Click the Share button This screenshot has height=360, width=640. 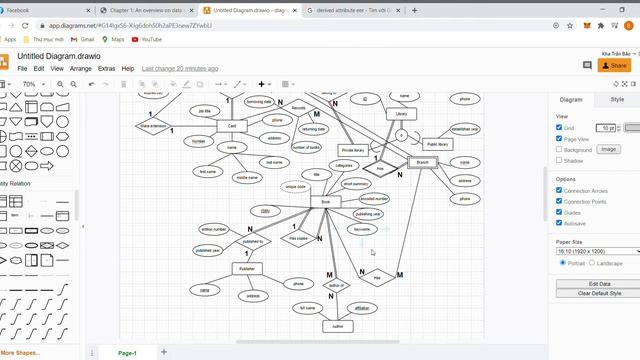[614, 65]
